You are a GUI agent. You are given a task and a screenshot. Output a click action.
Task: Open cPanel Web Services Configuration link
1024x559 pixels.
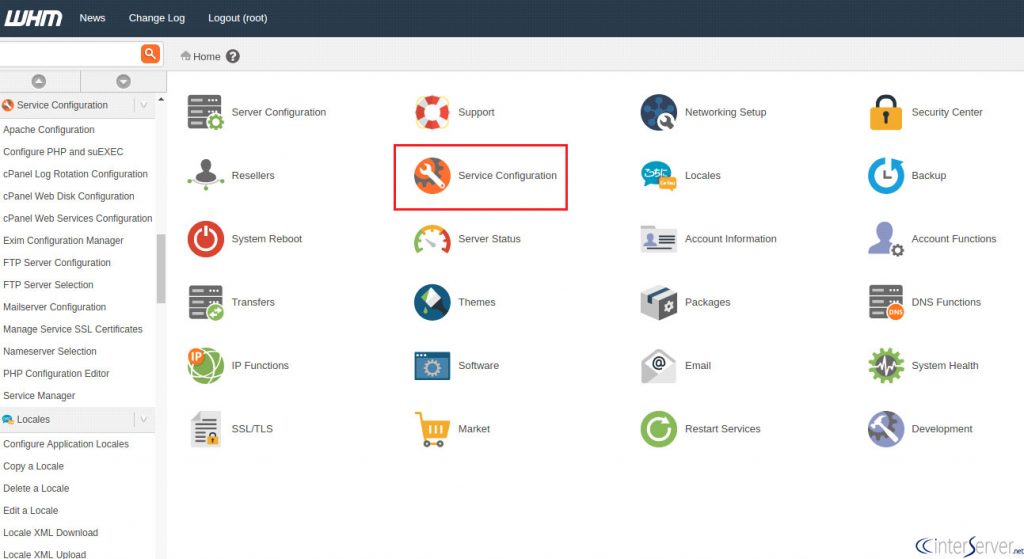tap(78, 218)
